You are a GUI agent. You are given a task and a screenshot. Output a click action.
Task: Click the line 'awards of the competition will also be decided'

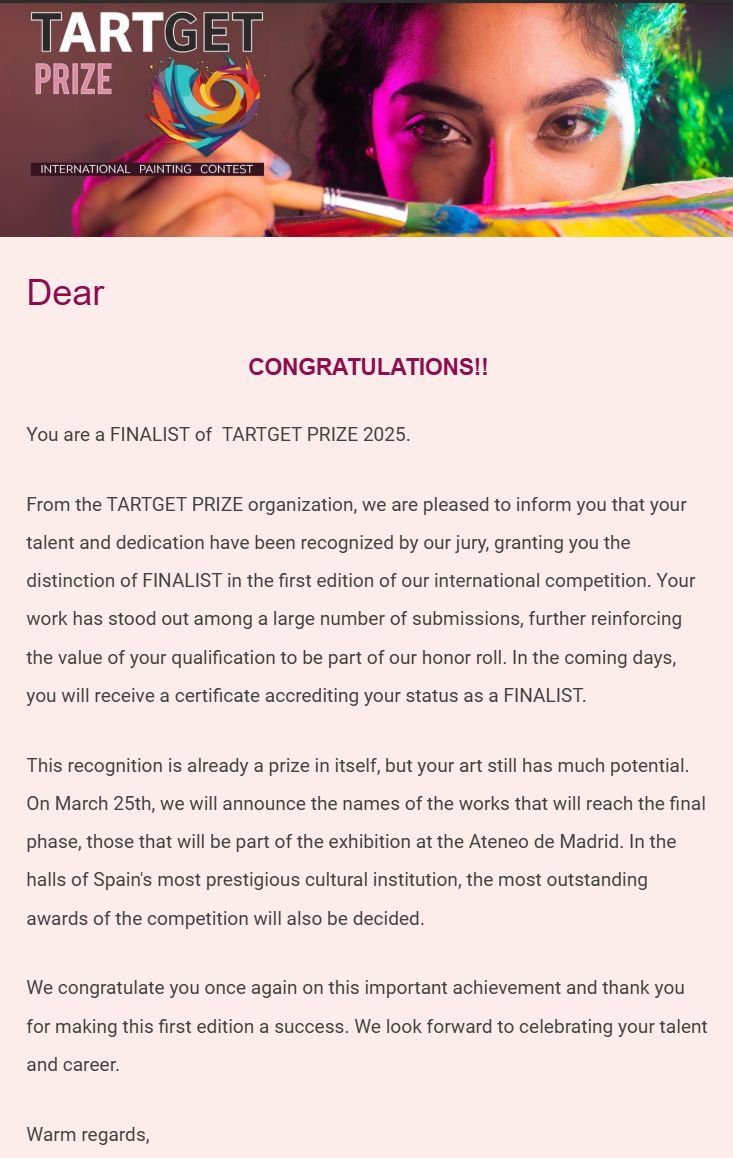tap(226, 919)
